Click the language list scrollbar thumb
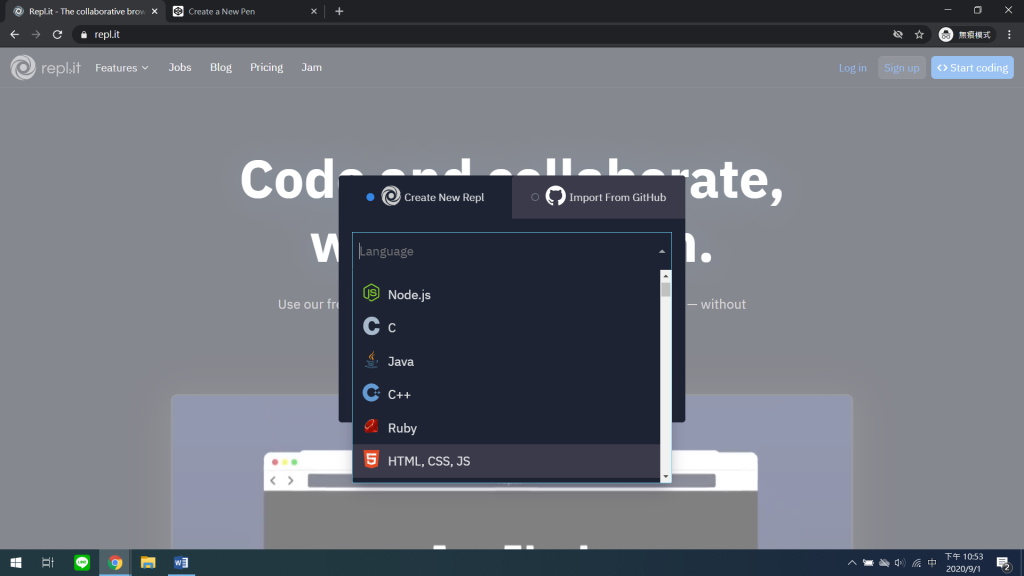The image size is (1024, 576). [665, 289]
